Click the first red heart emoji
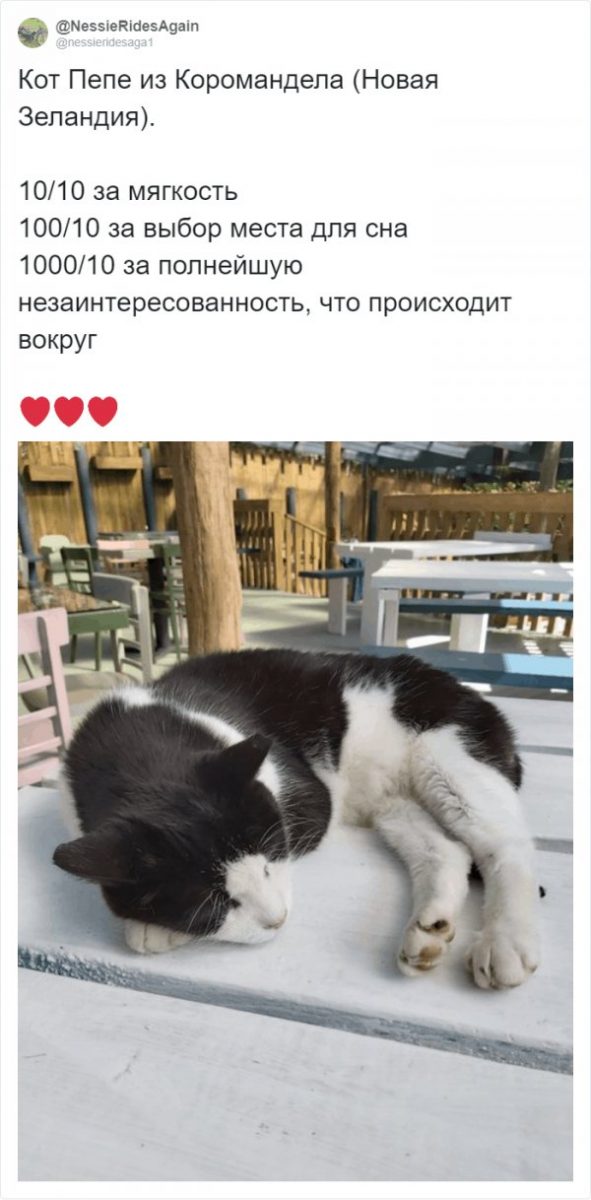Viewport: 591px width, 1200px height. point(35,411)
